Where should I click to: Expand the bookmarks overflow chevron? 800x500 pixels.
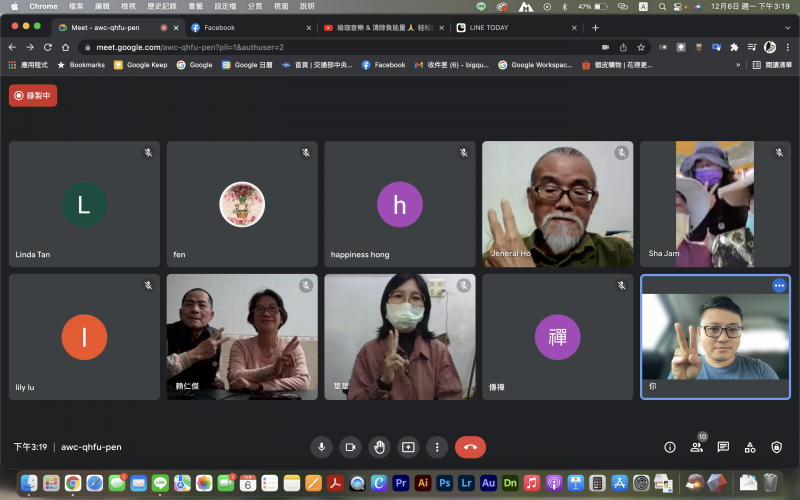739,65
